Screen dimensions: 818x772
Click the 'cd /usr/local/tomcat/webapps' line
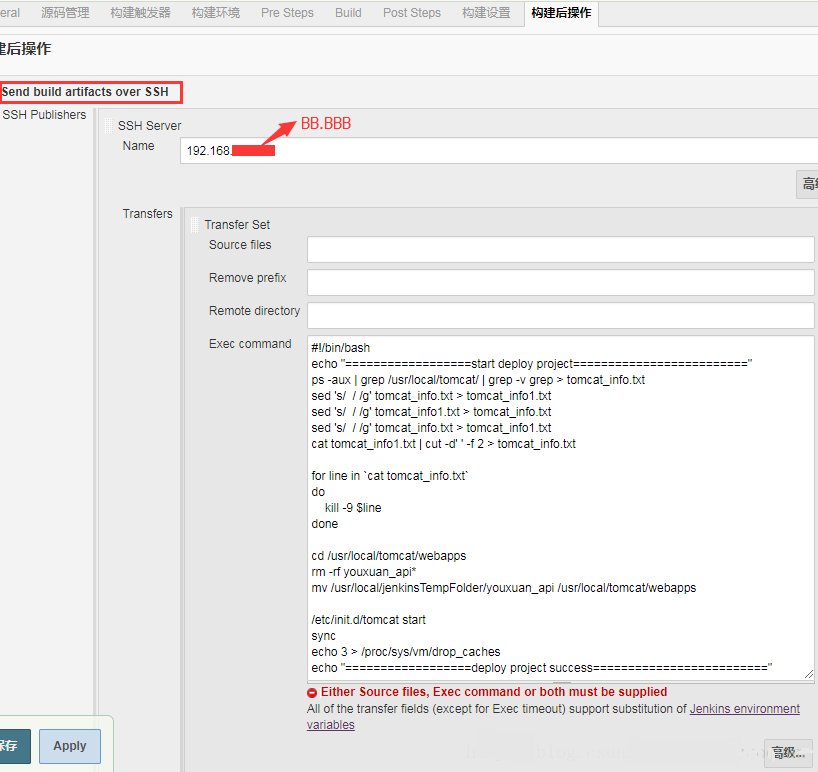(389, 556)
